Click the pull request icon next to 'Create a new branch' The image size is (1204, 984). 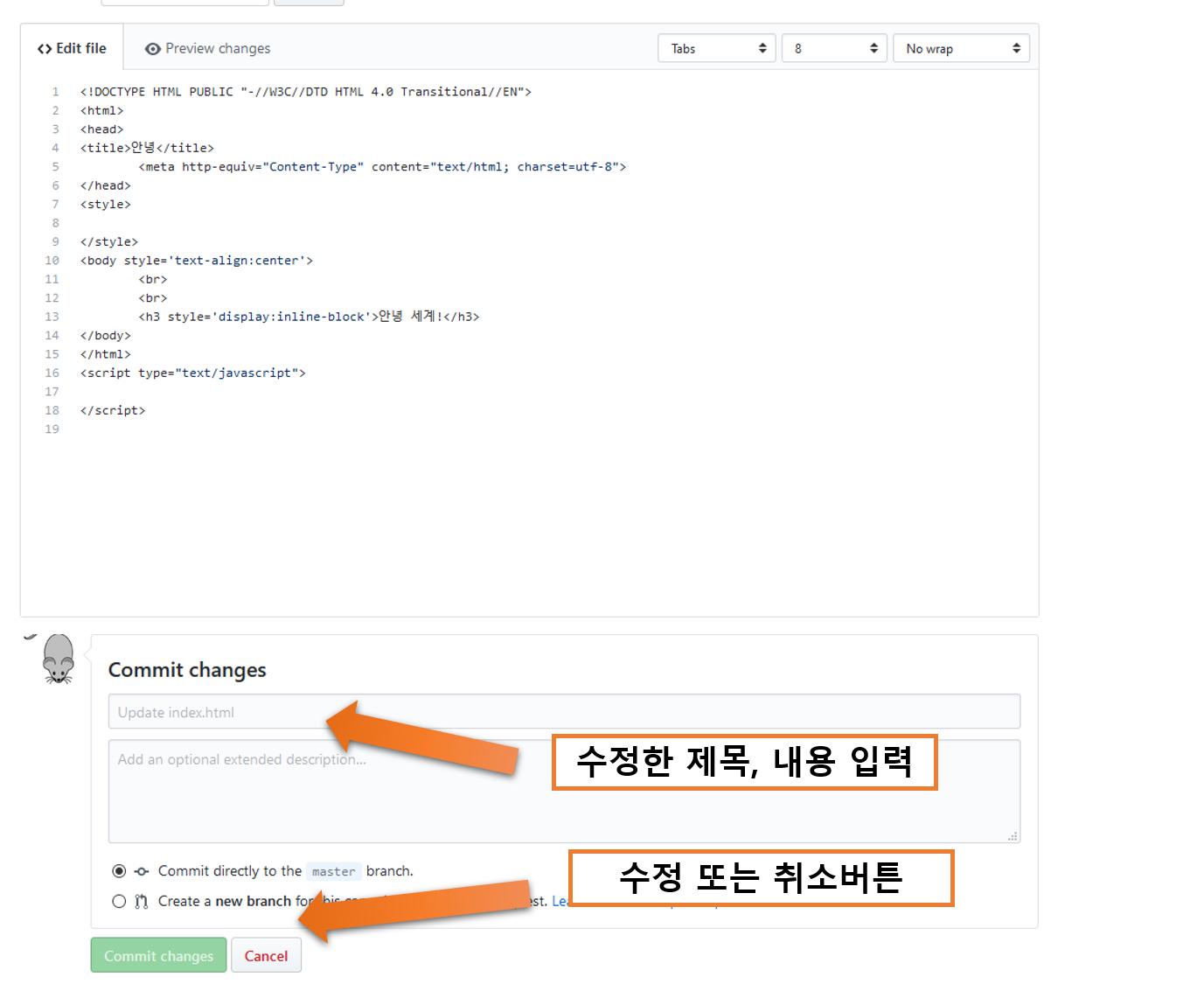pyautogui.click(x=142, y=901)
